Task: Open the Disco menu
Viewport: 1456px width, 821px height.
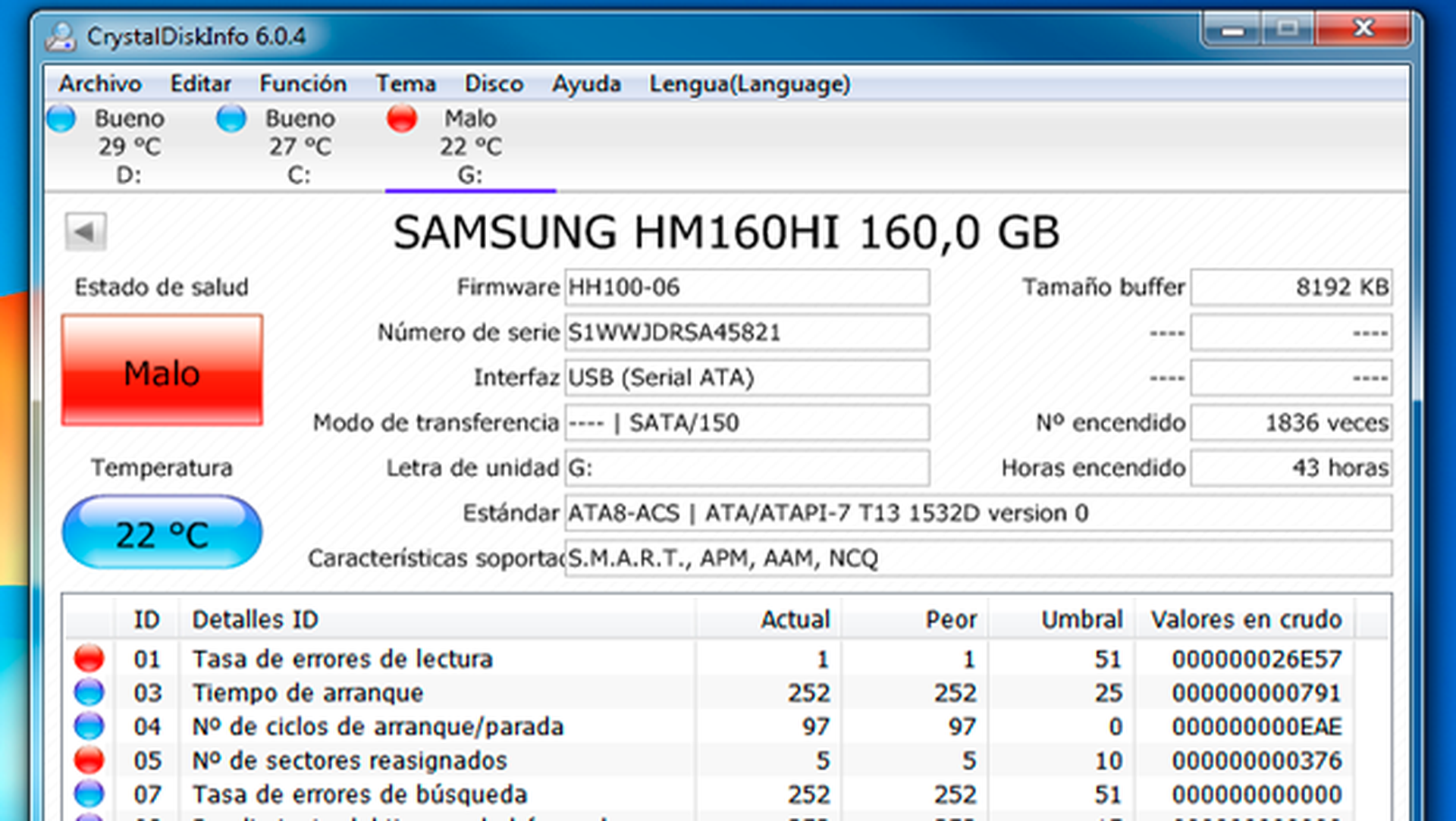Action: (x=494, y=83)
